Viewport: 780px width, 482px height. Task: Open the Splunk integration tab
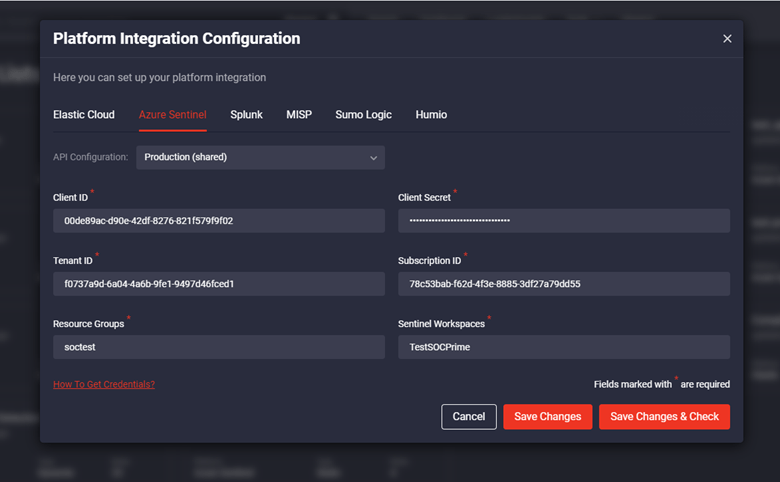pyautogui.click(x=246, y=115)
